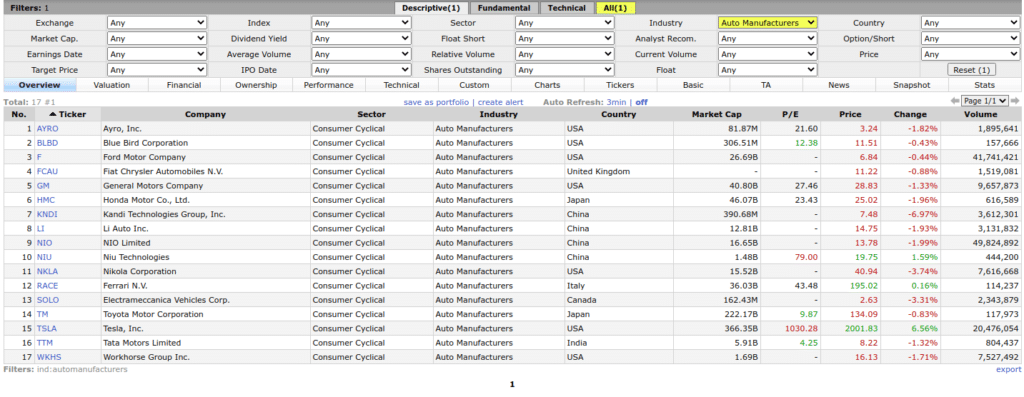1024x397 pixels.
Task: Switch to the Fundamental filter tab
Action: 504,8
